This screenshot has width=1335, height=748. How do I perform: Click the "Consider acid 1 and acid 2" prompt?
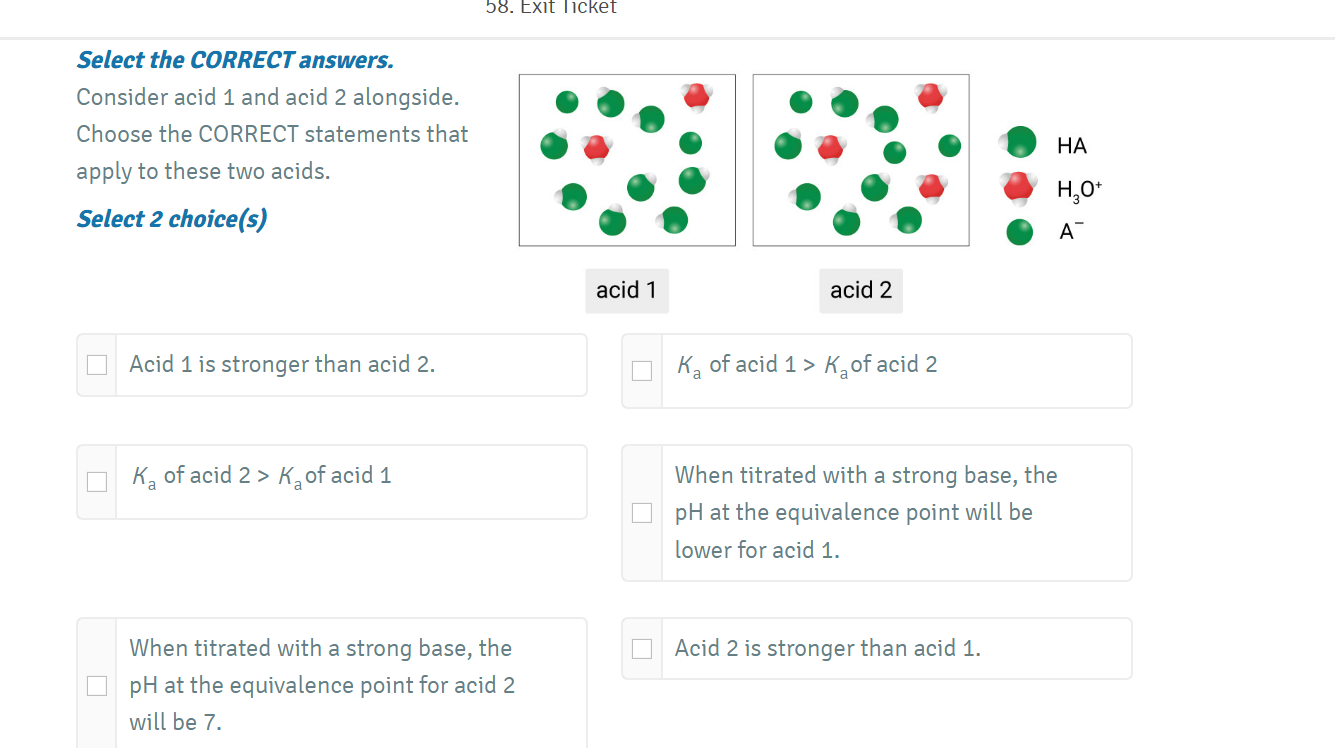pyautogui.click(x=268, y=98)
